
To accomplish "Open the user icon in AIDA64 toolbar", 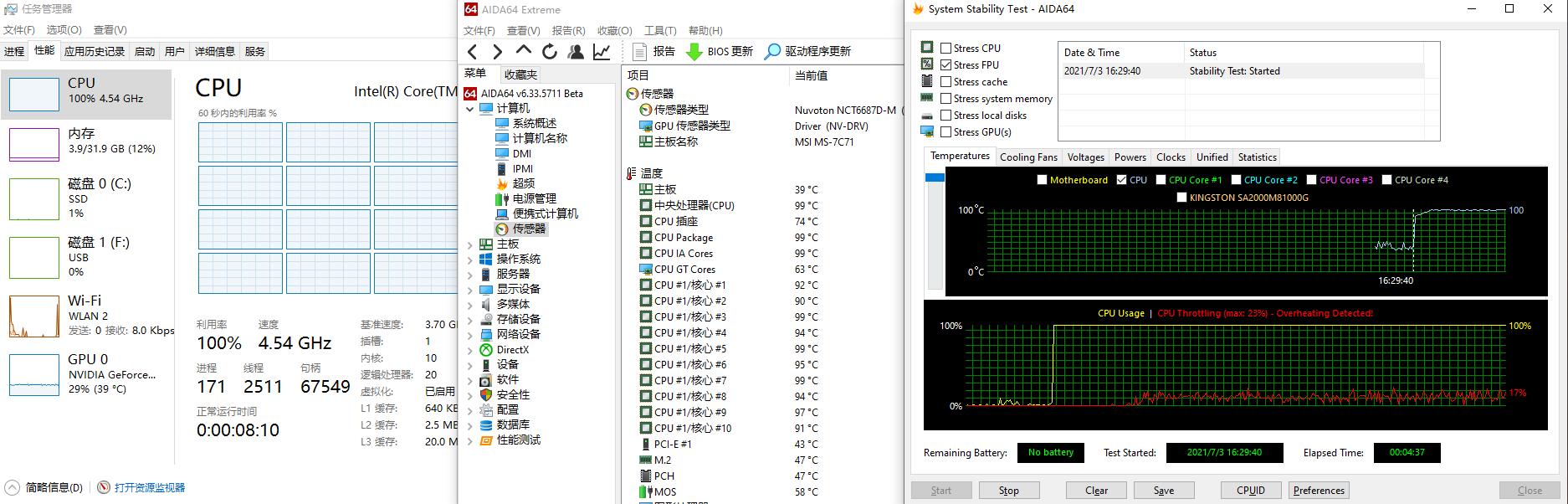I will (576, 52).
